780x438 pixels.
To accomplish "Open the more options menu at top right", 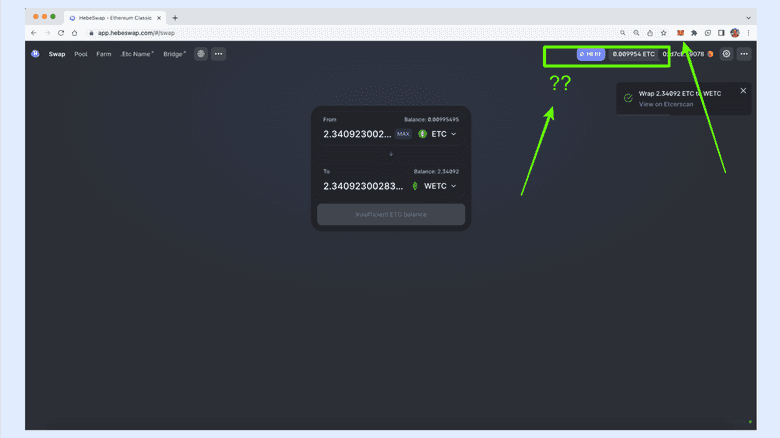I will coord(744,54).
